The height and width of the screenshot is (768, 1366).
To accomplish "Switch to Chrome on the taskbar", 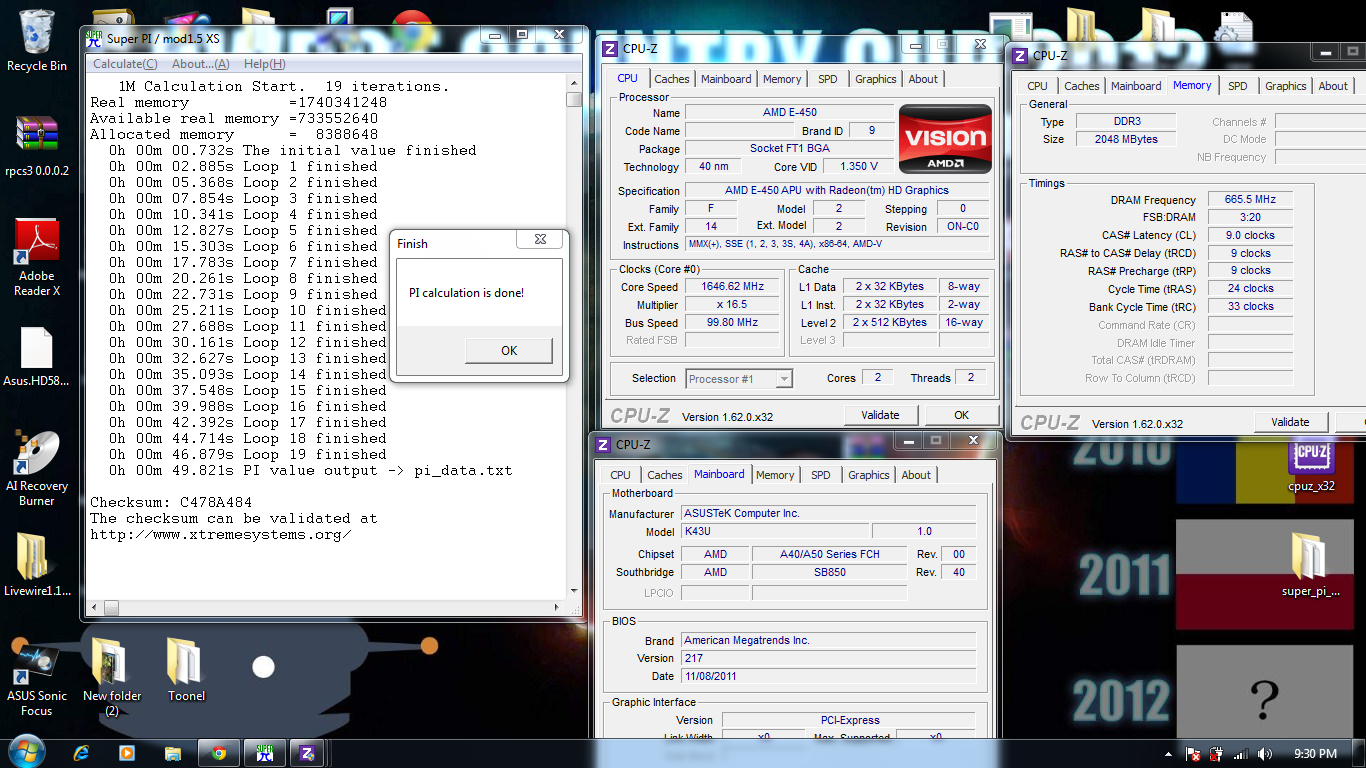I will (218, 753).
